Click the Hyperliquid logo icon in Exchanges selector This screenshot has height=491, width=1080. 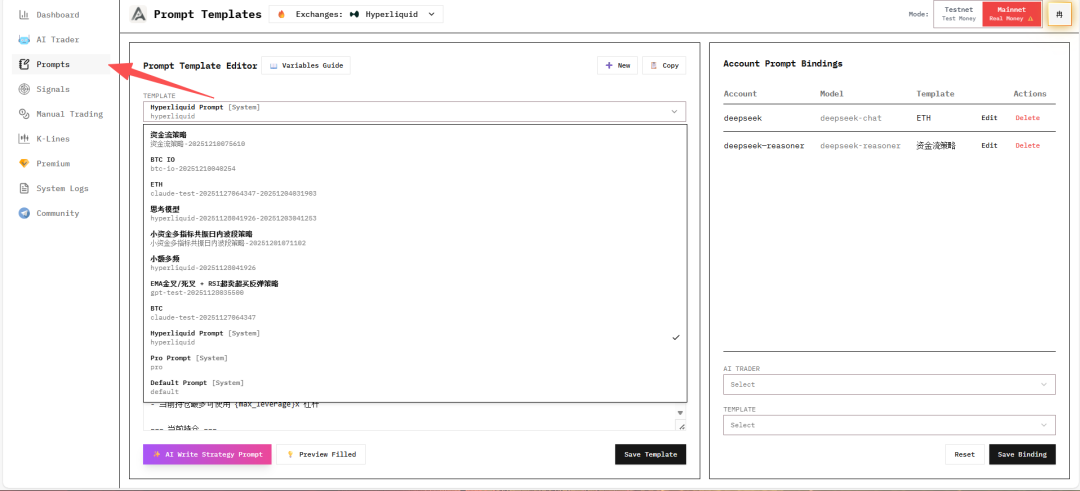click(355, 14)
